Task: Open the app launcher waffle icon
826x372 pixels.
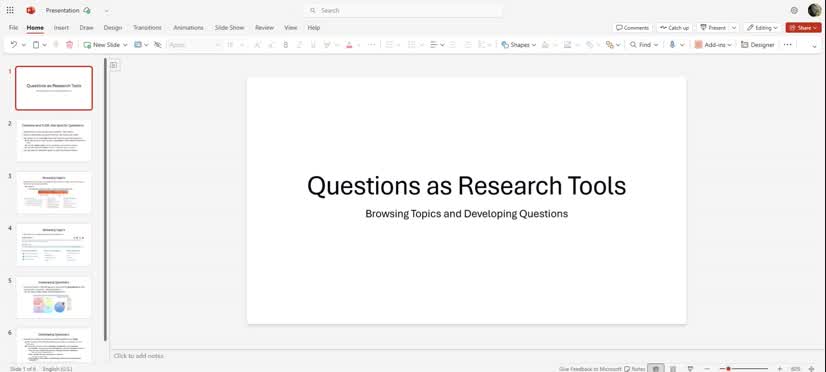Action: (x=10, y=10)
